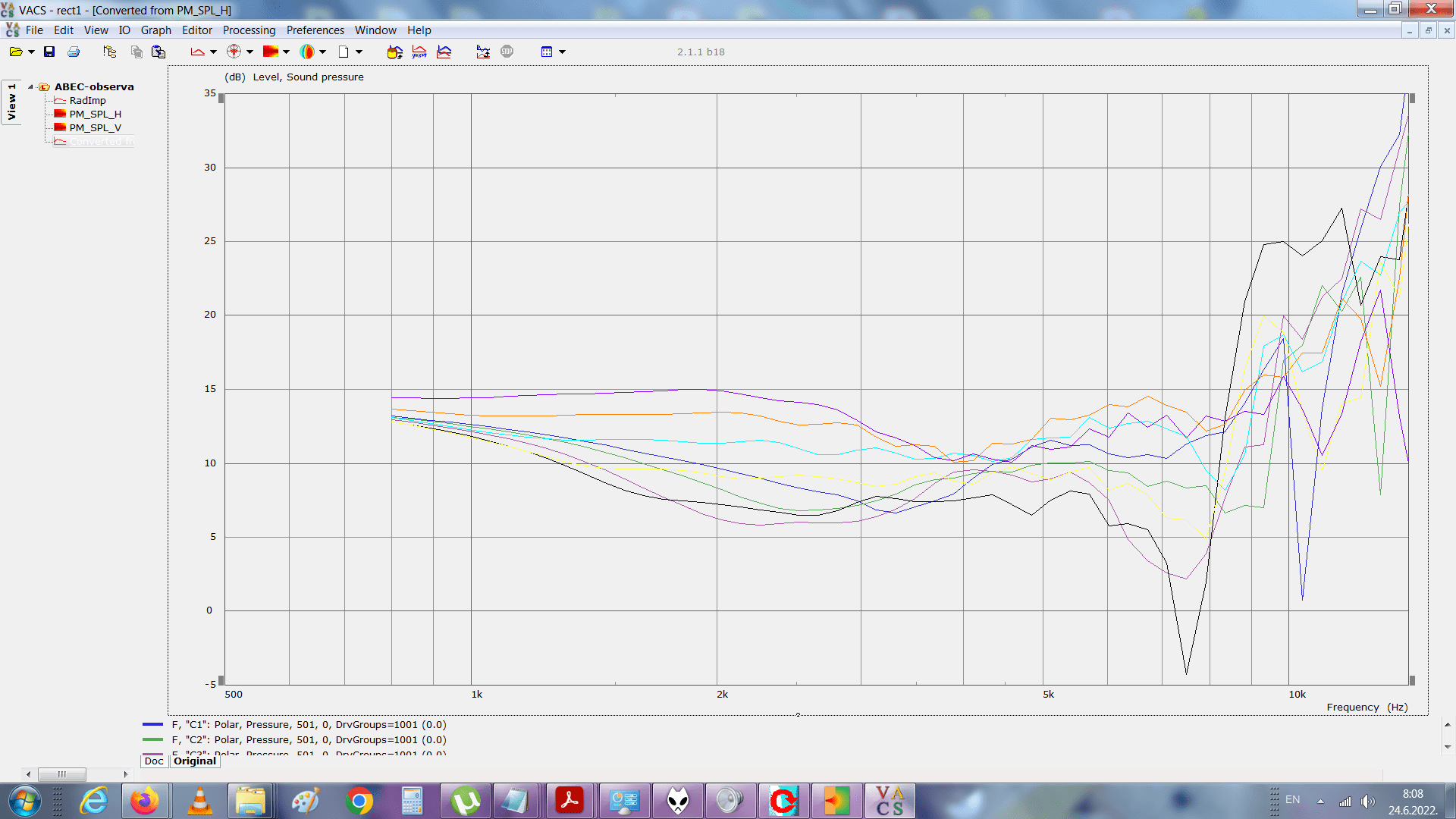Save the project with the floppy disk icon
Viewport: 1456px width, 819px height.
49,52
